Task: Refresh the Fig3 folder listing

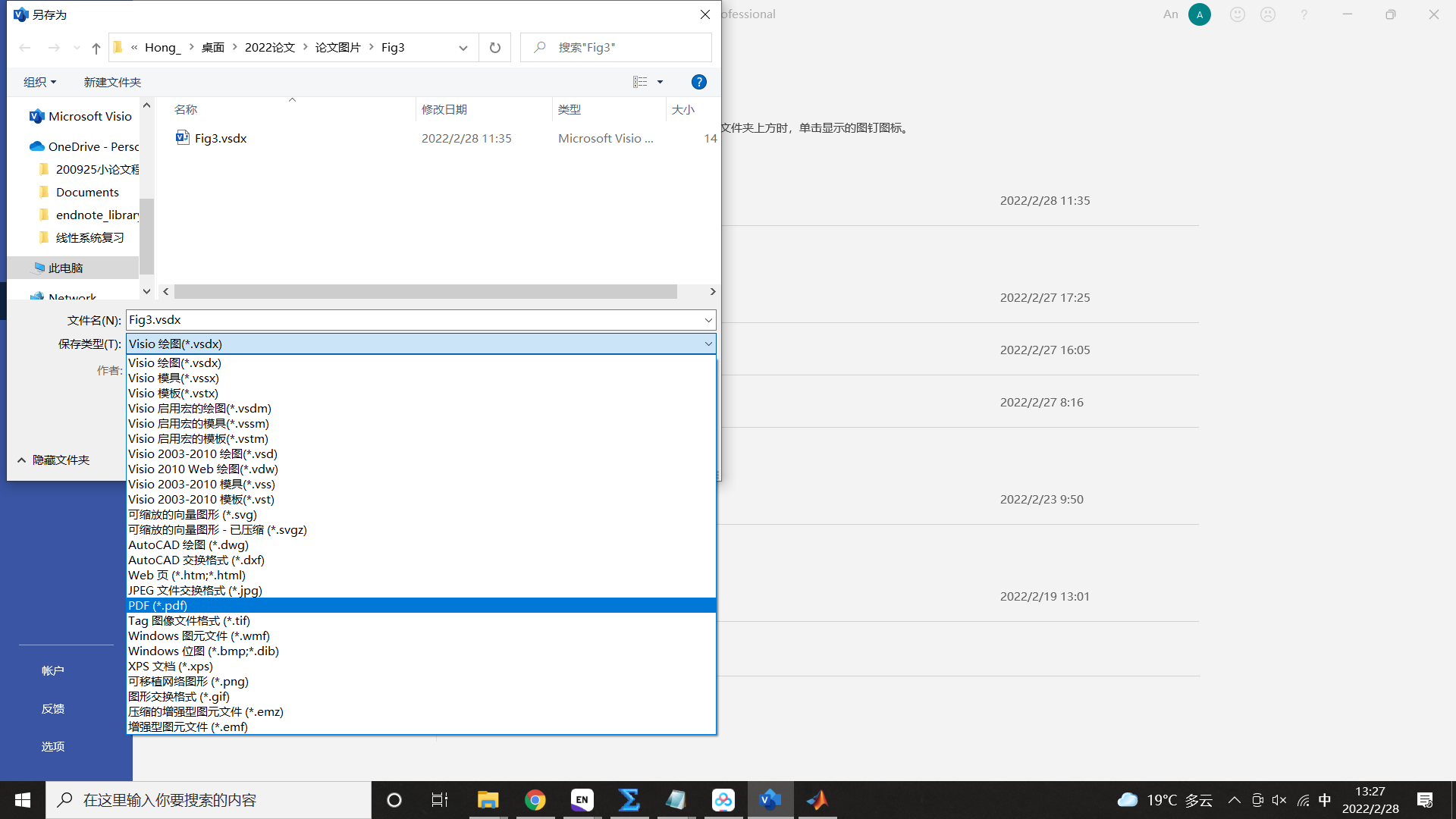Action: [495, 48]
